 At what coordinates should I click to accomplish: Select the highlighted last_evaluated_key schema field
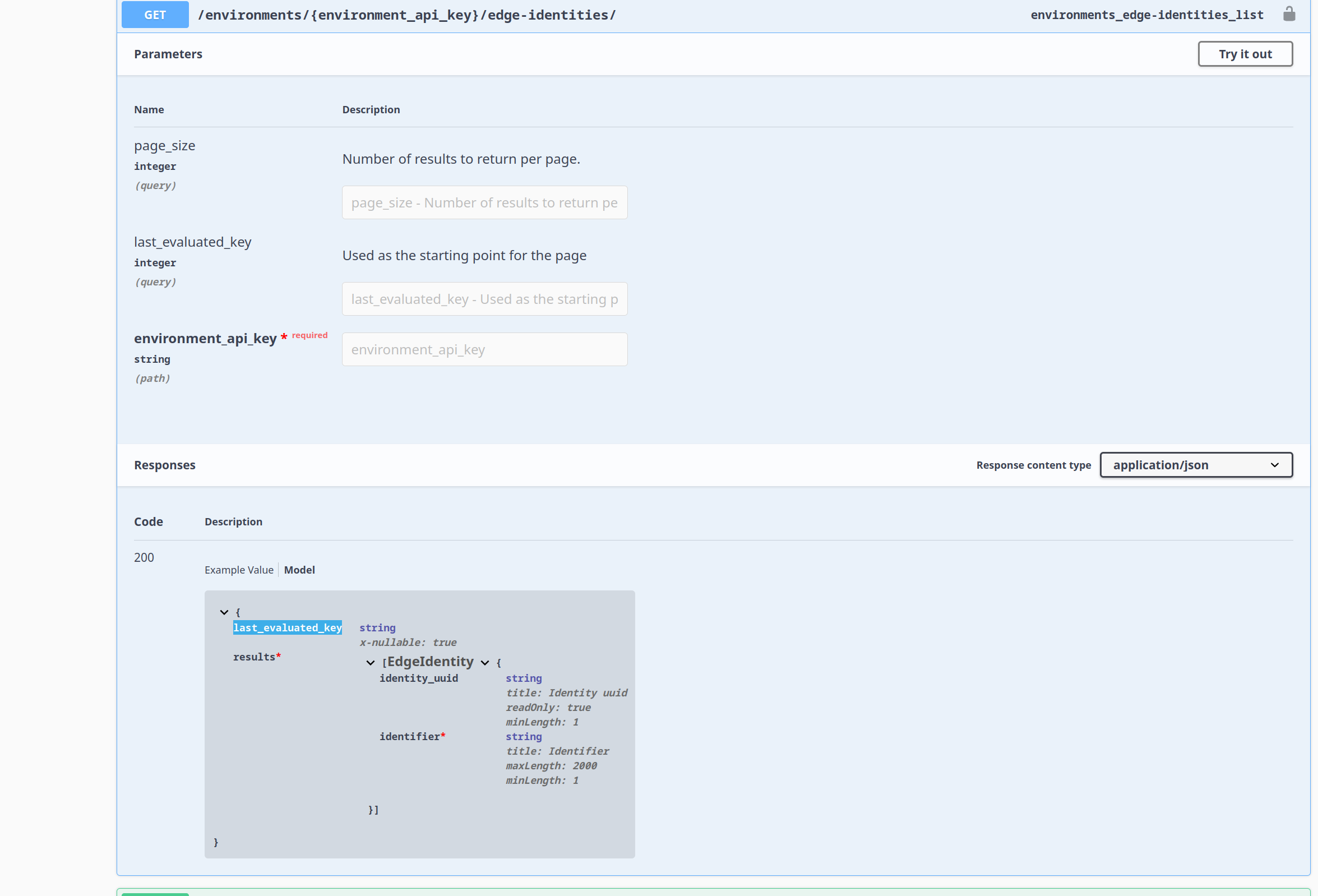coord(287,627)
